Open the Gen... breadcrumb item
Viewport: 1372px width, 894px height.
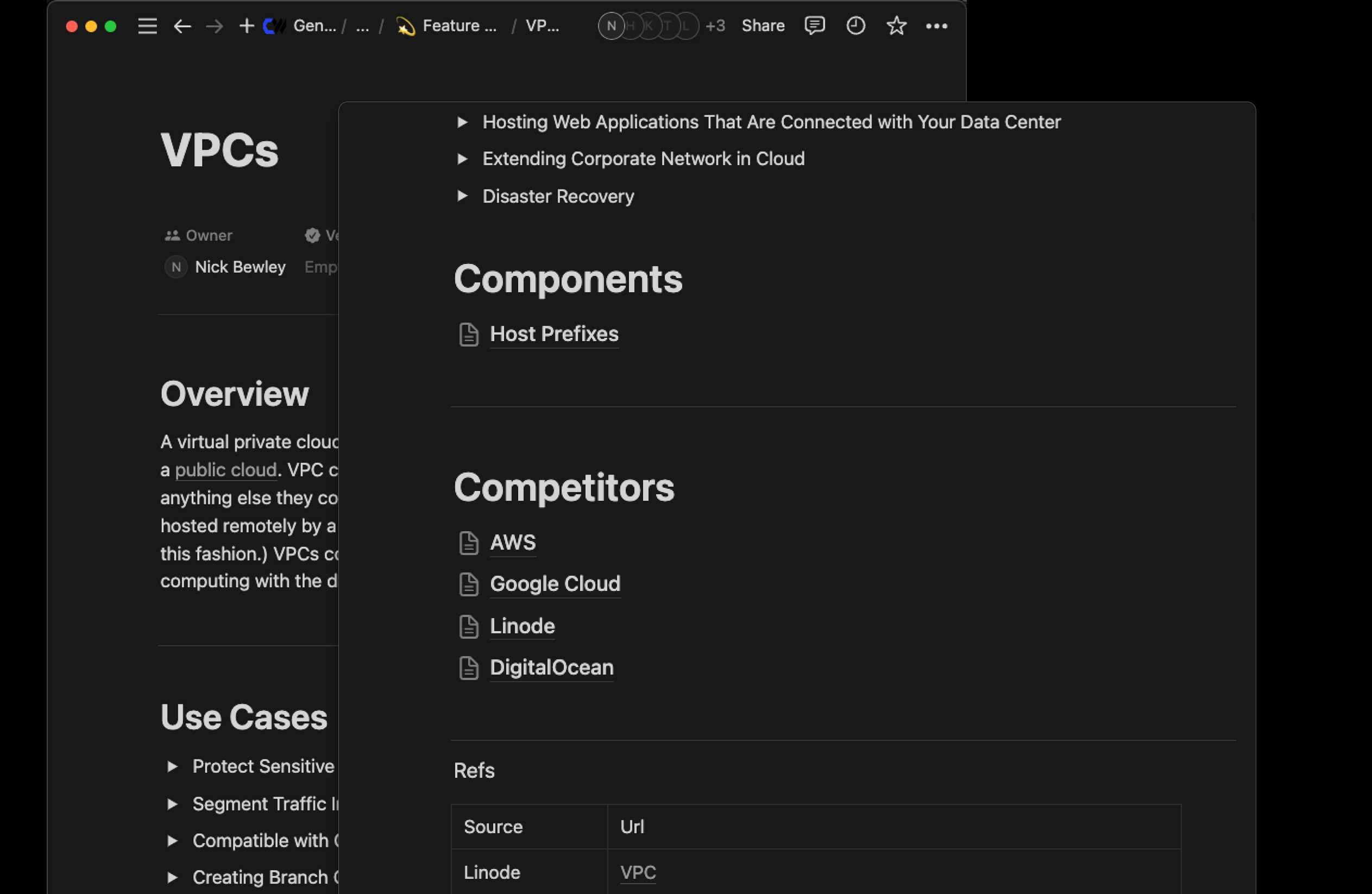click(314, 26)
